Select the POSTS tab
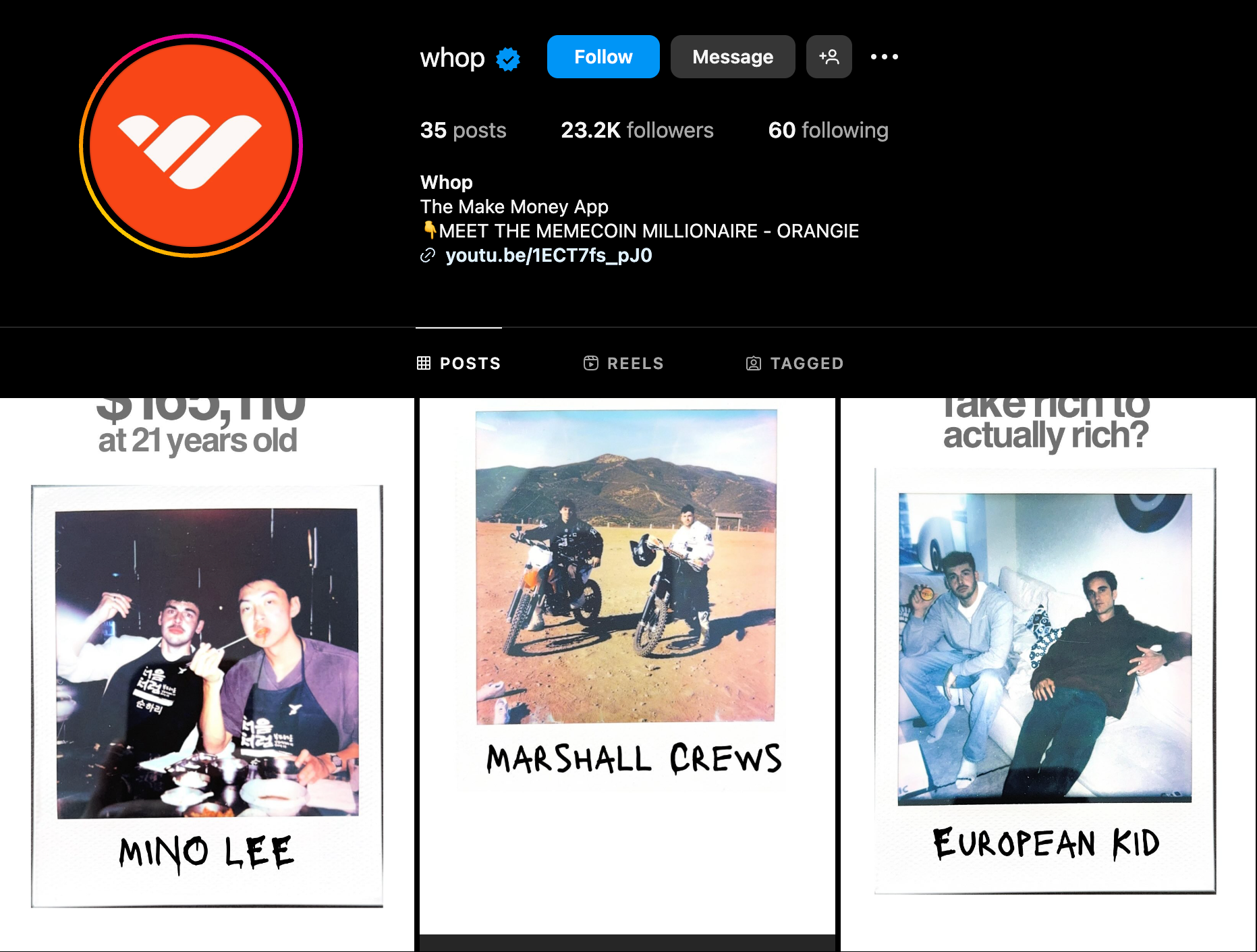 459,363
